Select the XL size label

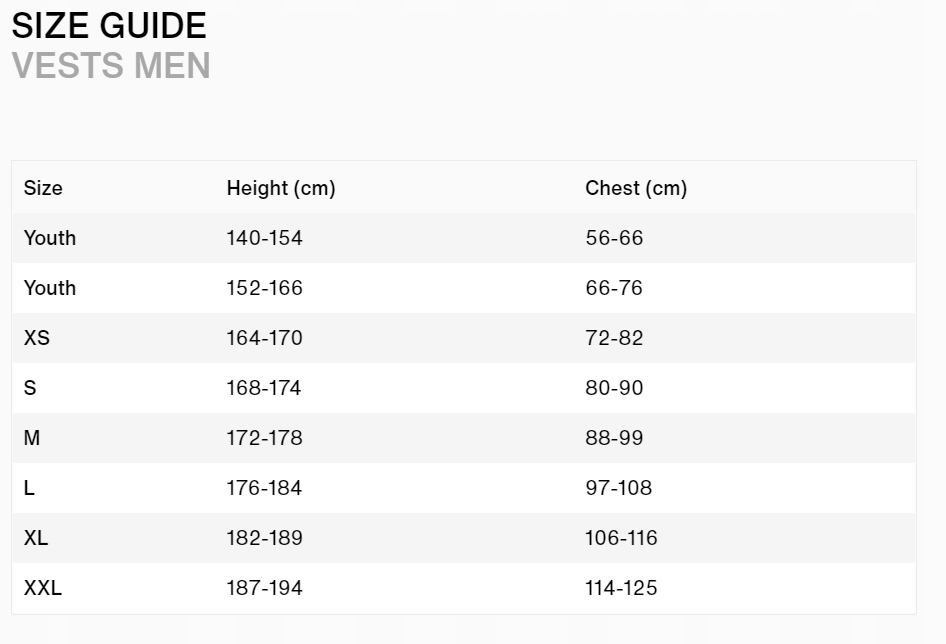click(36, 538)
